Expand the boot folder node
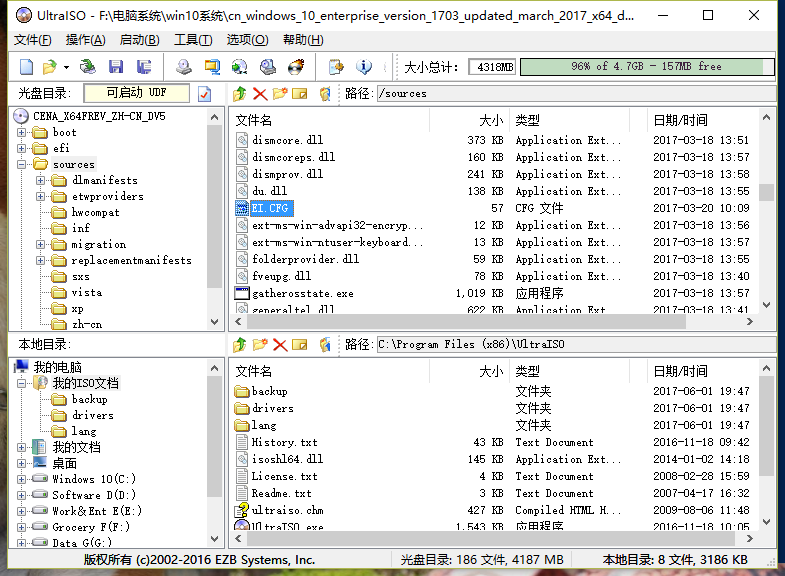The height and width of the screenshot is (576, 785). [x=21, y=133]
